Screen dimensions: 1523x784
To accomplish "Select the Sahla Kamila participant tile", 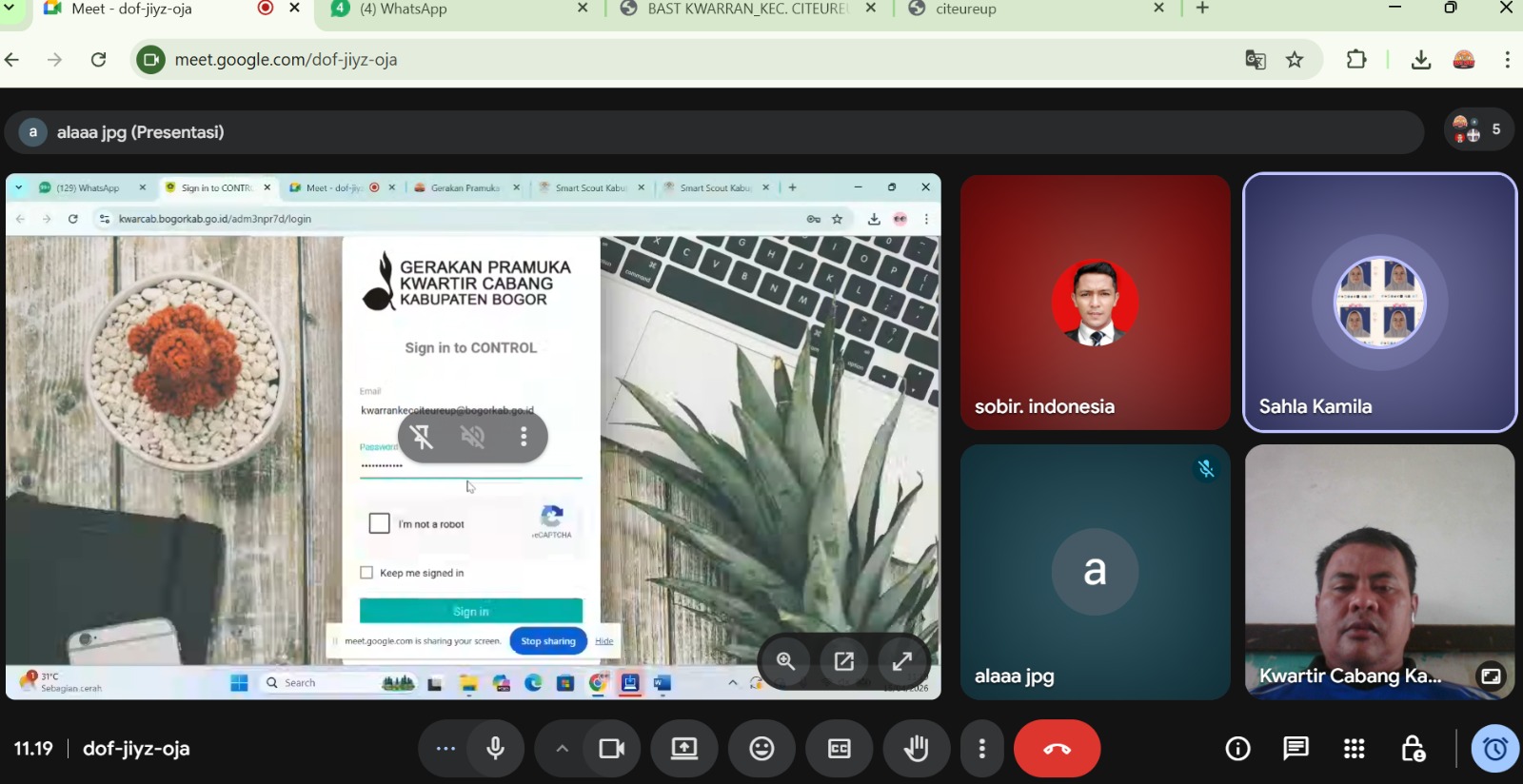I will (1379, 302).
